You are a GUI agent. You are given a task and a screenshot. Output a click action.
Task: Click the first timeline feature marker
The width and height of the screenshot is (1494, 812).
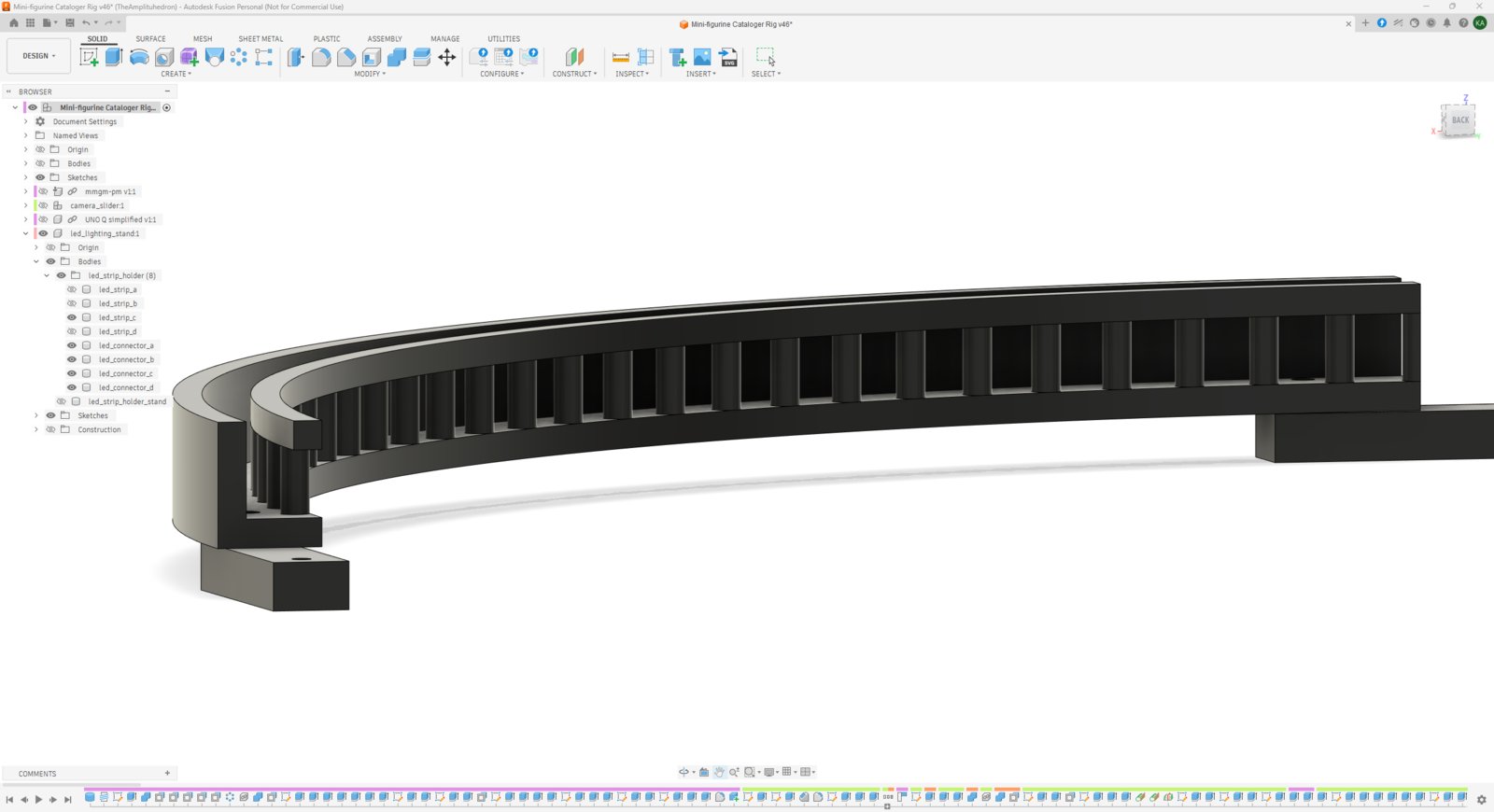(90, 797)
